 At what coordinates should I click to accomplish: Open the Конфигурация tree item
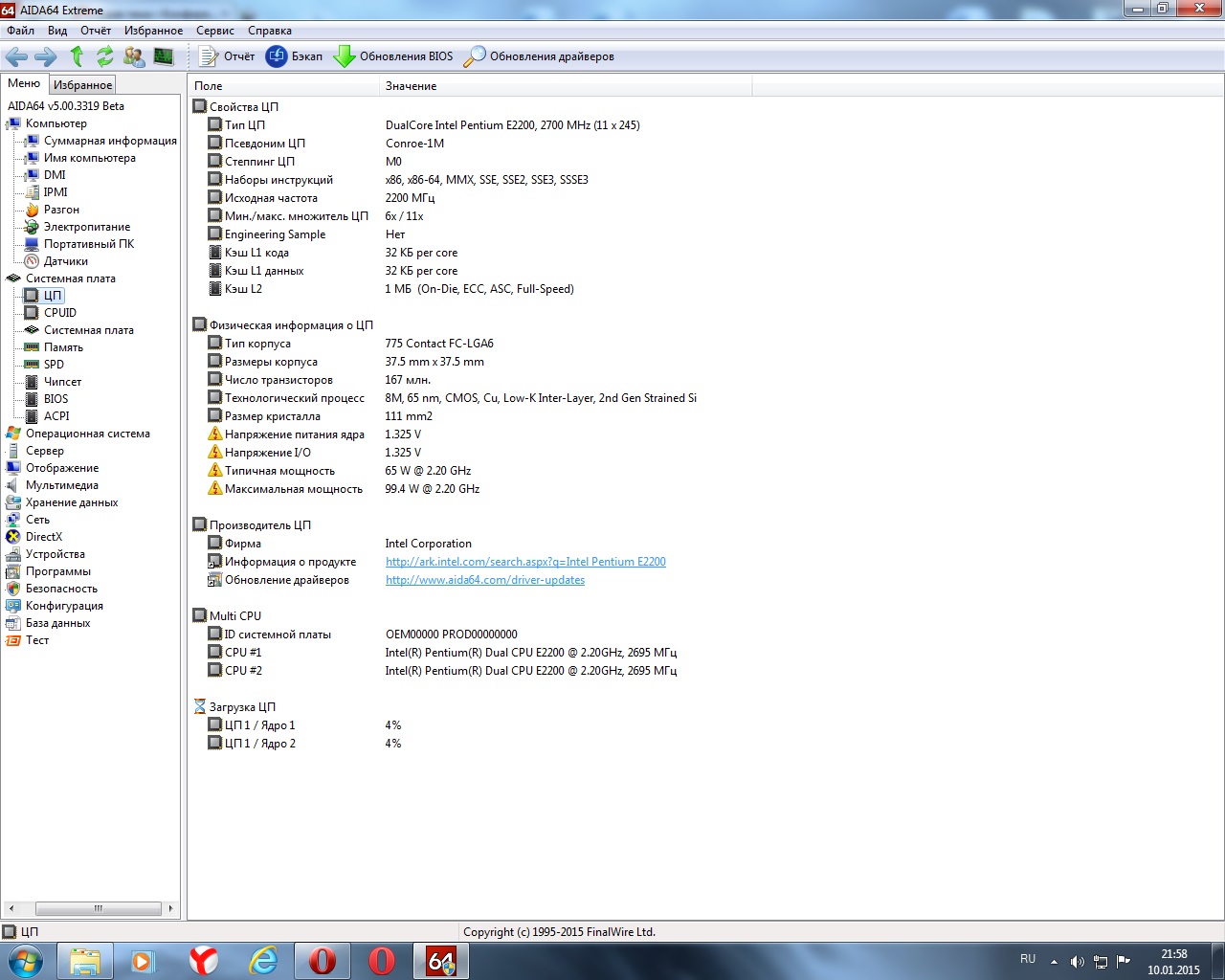(x=64, y=606)
